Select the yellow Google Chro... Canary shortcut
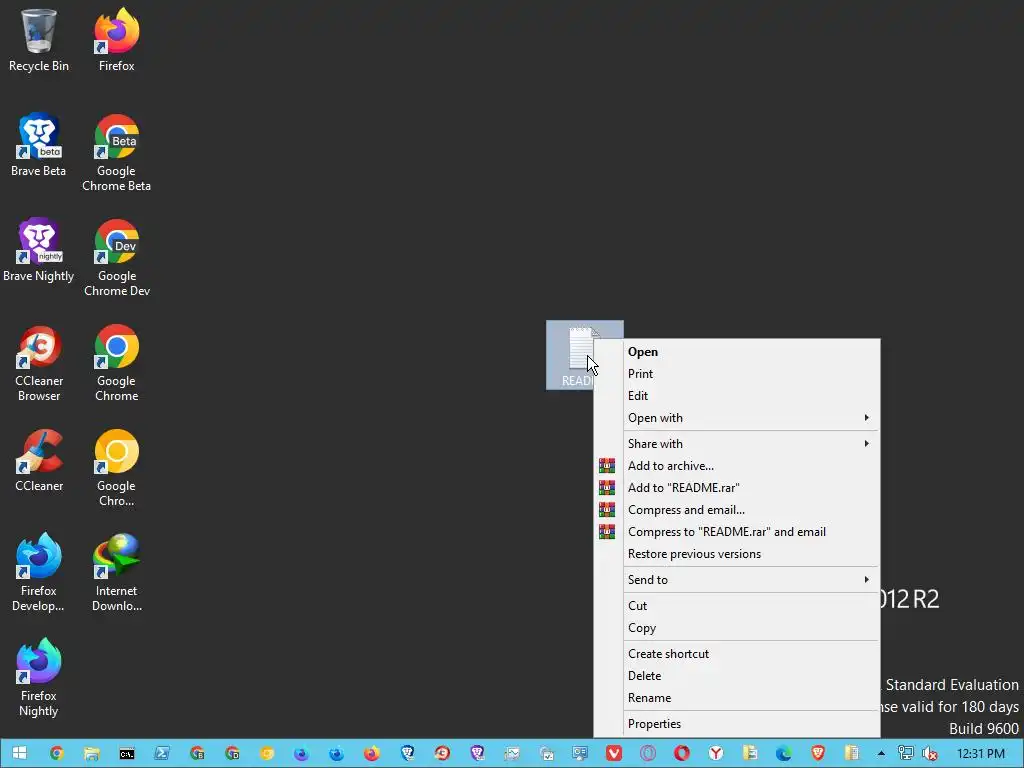This screenshot has width=1024, height=768. [x=116, y=468]
